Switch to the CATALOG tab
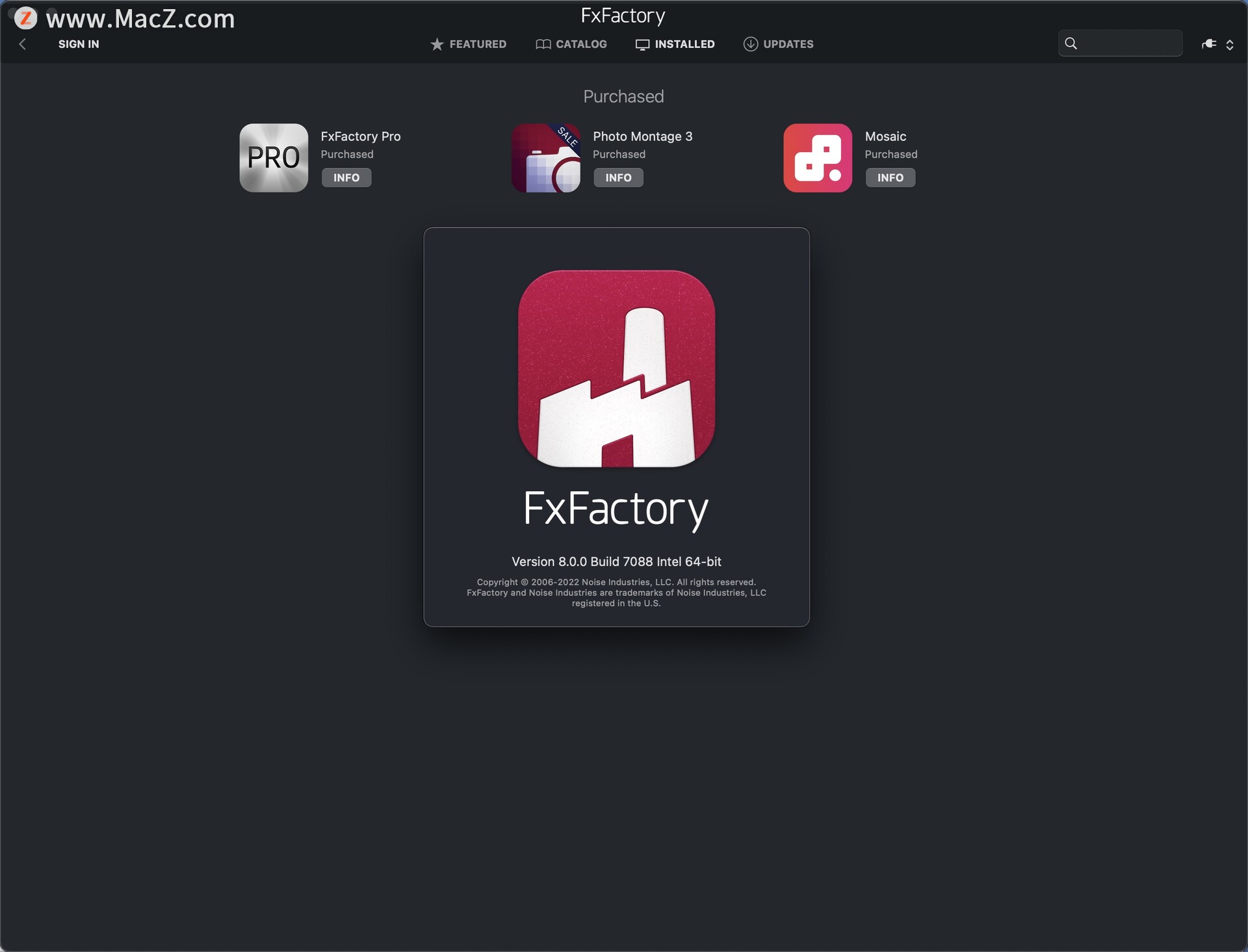 coord(571,44)
